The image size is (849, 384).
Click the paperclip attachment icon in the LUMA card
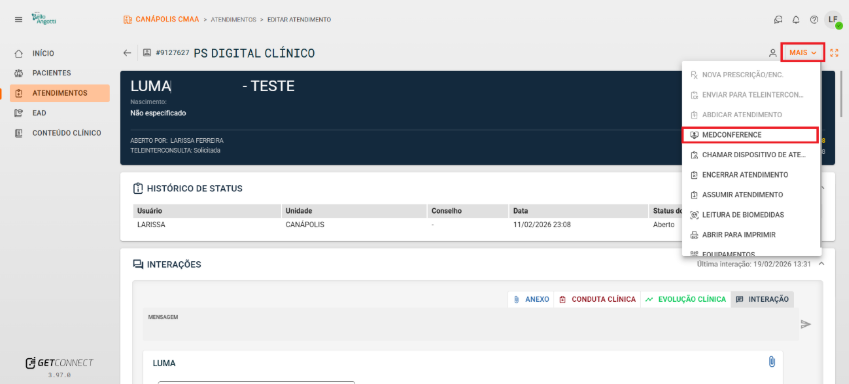[x=772, y=362]
